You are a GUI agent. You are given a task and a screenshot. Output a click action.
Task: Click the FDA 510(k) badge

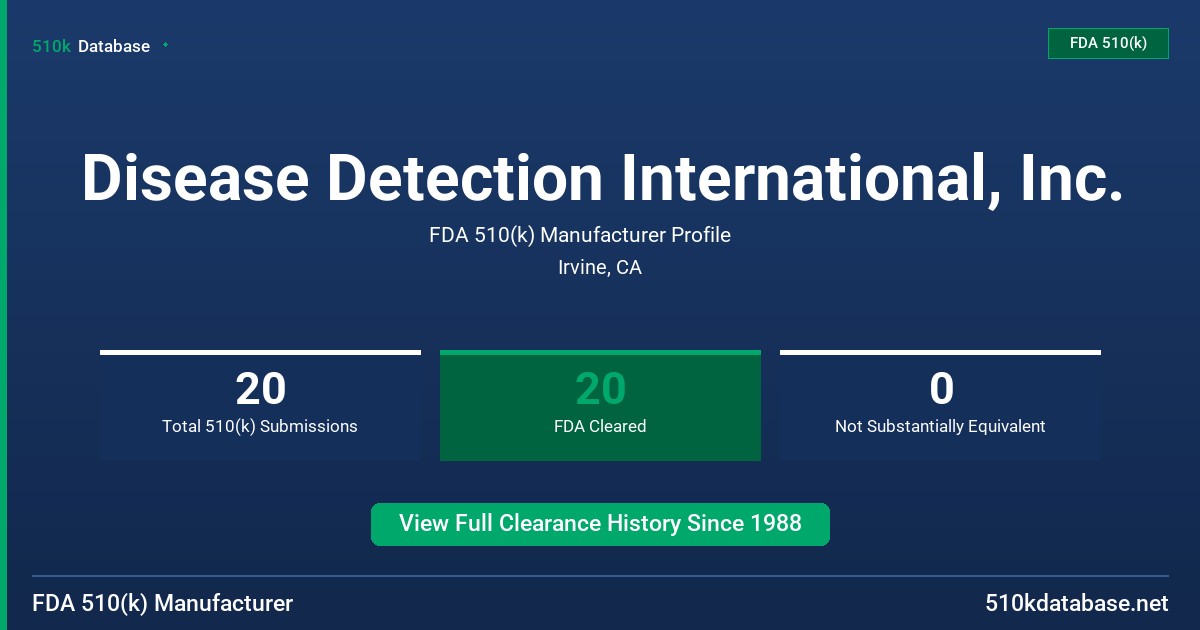[x=1108, y=44]
